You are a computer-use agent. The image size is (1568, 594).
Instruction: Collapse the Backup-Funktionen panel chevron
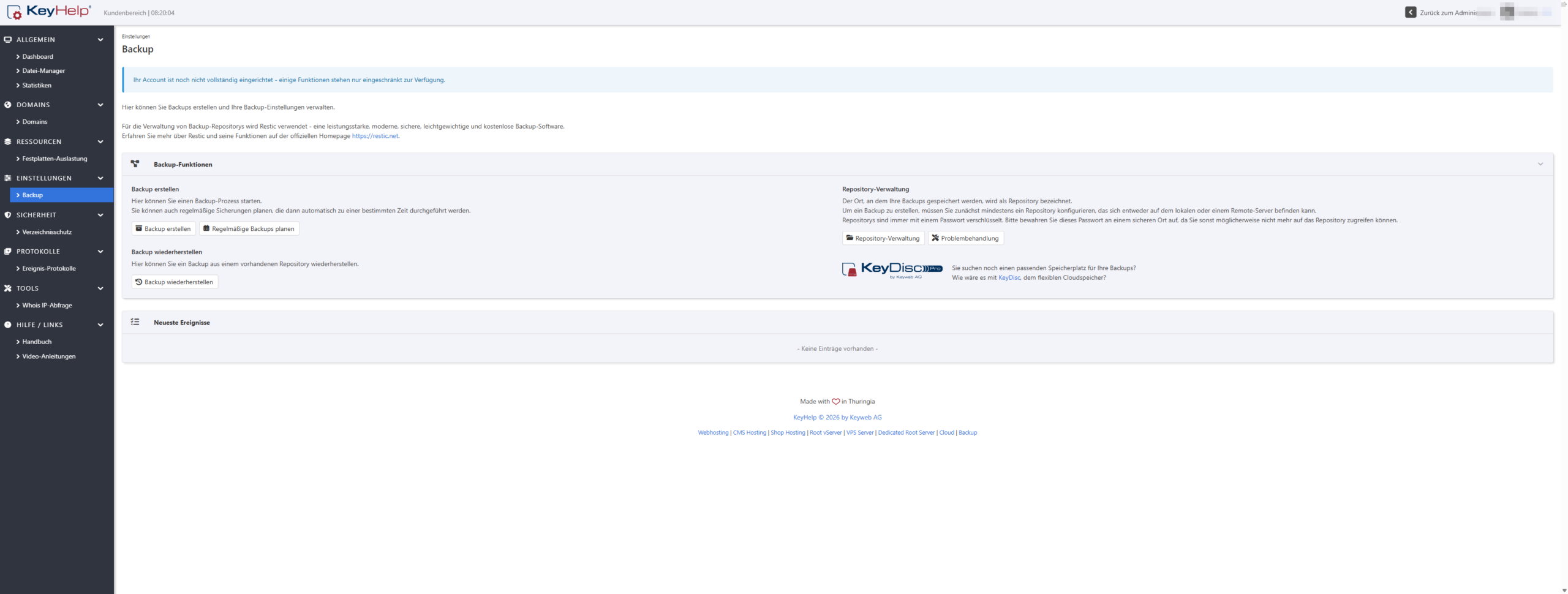click(x=1540, y=164)
